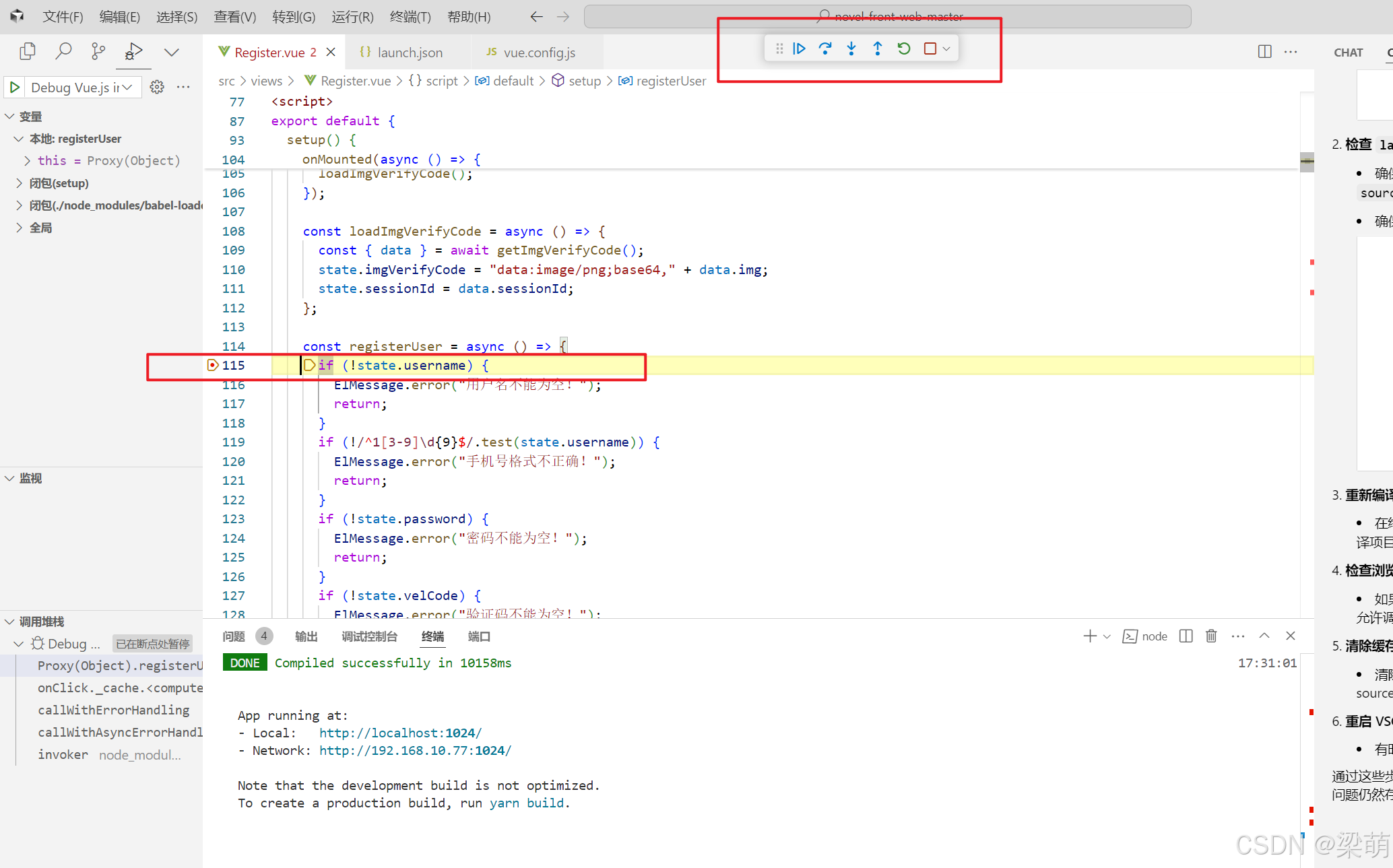
Task: Open the Debug Vue.js configuration dropdown
Action: [127, 87]
